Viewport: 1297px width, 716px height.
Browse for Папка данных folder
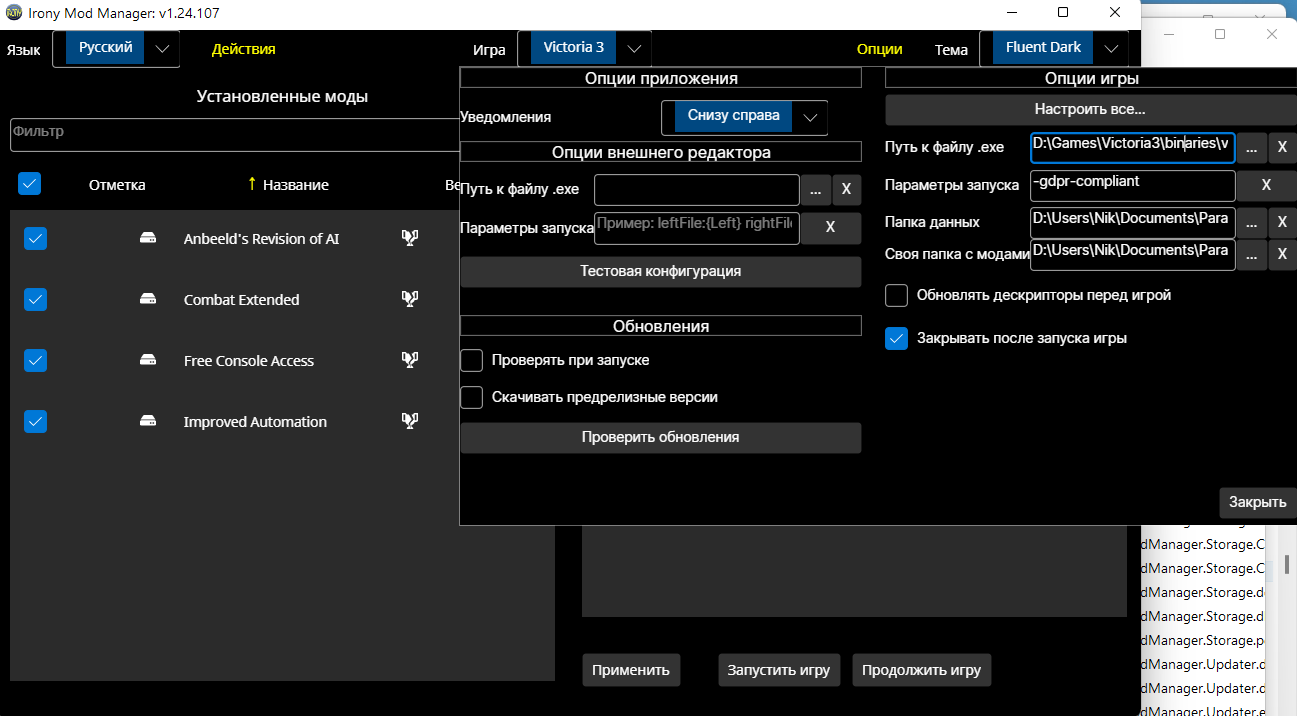(1252, 222)
